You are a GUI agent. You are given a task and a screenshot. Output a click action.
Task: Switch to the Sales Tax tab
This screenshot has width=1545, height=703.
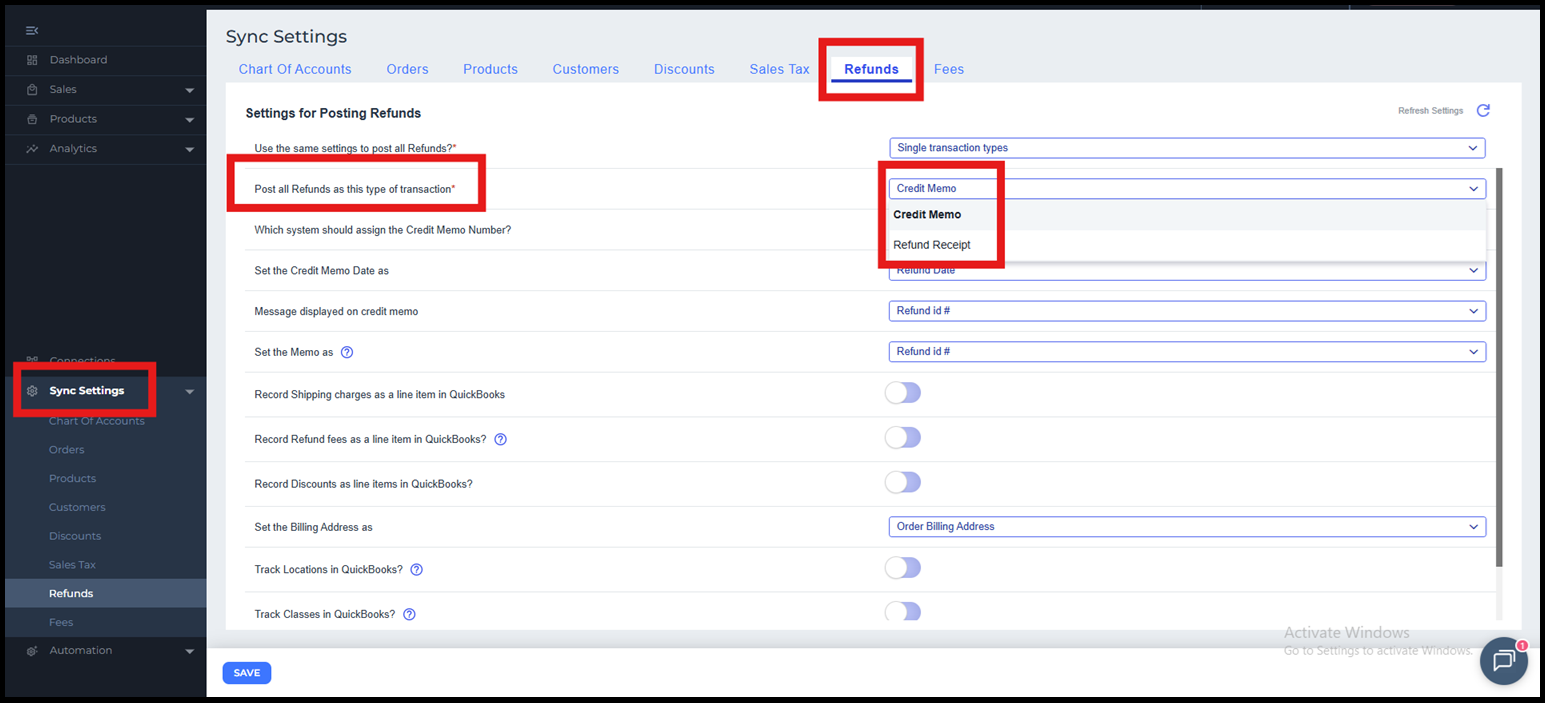coord(779,69)
